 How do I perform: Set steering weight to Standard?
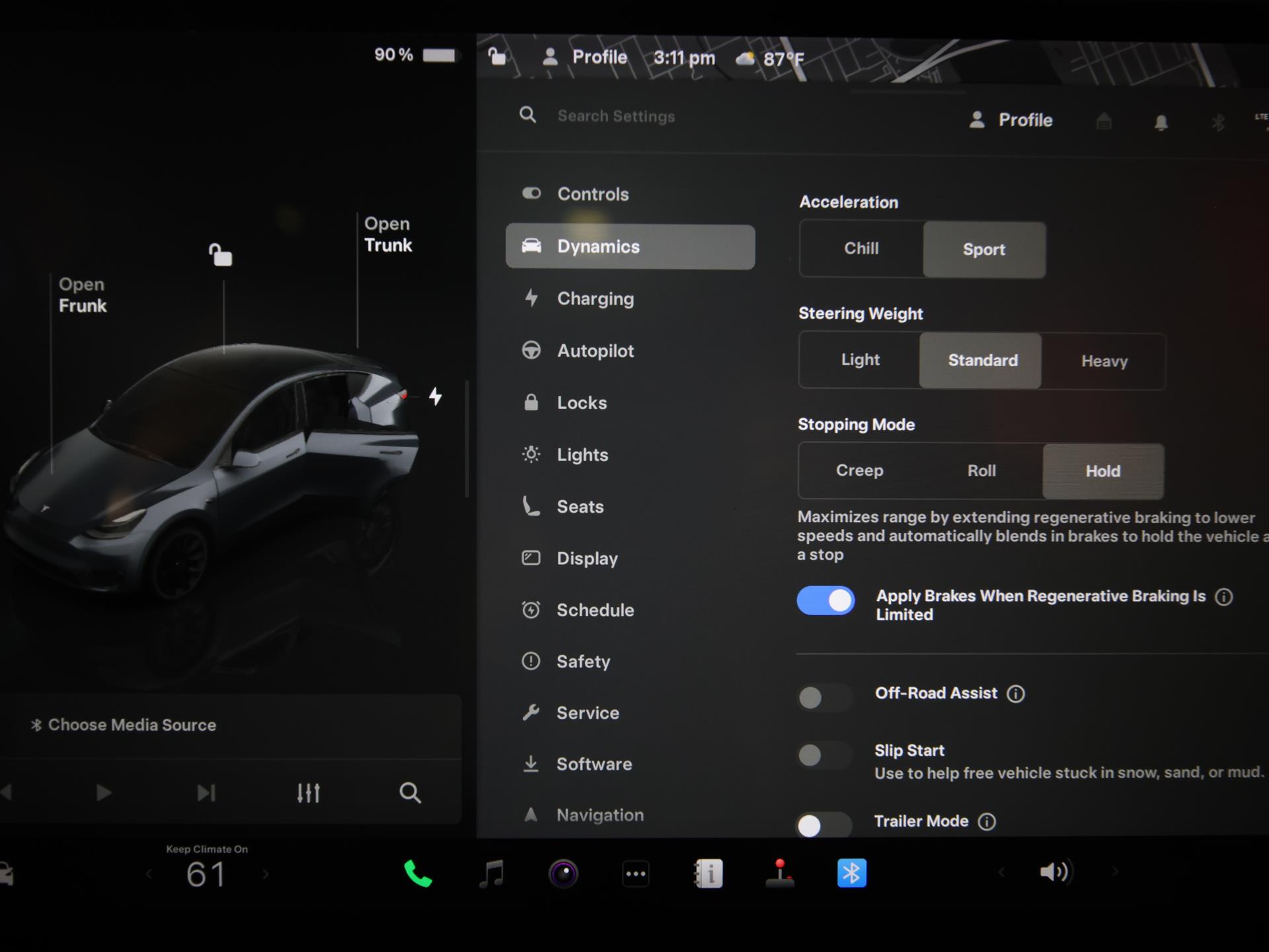click(x=981, y=361)
